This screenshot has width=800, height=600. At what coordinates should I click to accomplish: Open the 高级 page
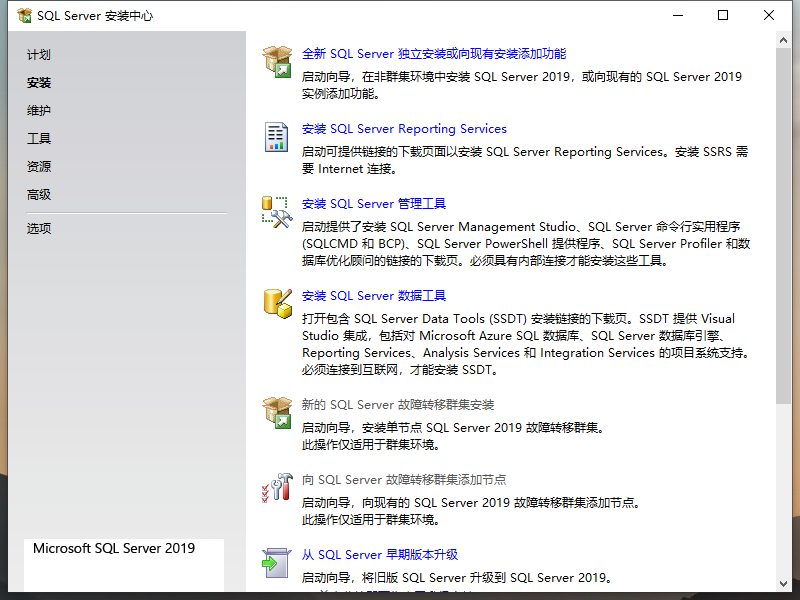pyautogui.click(x=39, y=194)
